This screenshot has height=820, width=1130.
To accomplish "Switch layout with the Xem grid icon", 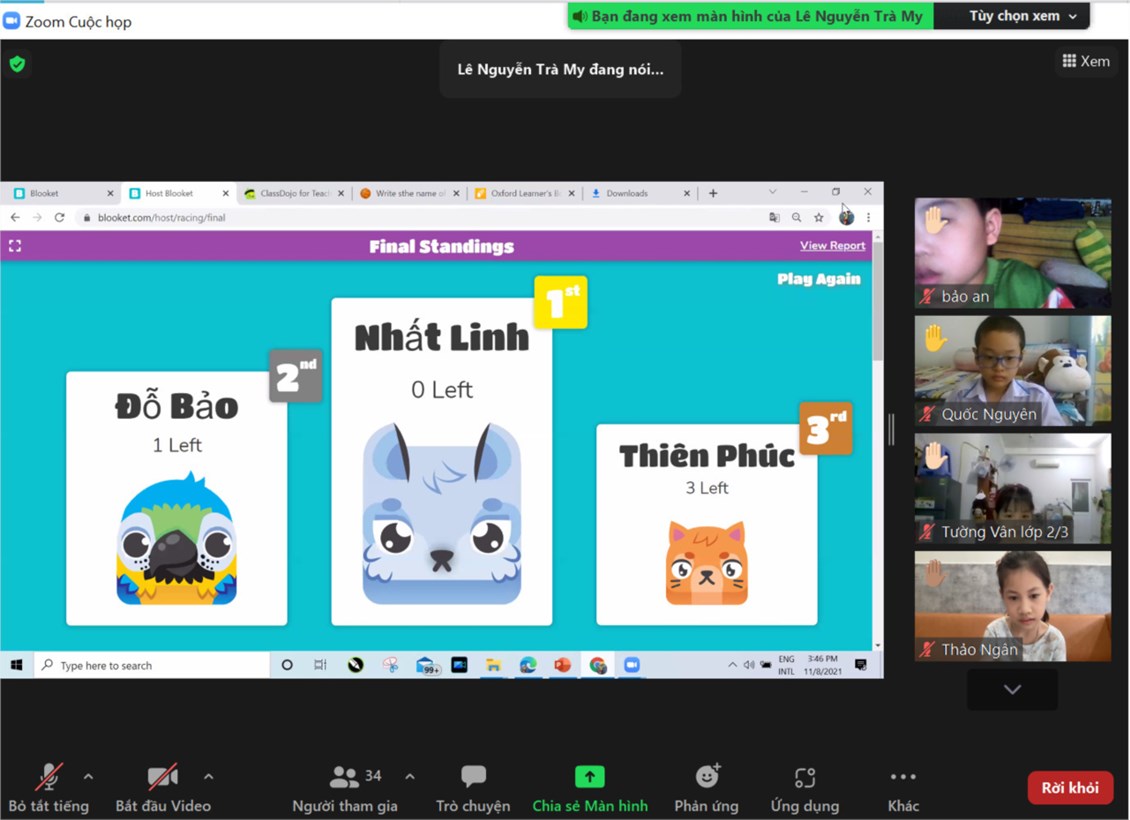I will click(x=1085, y=61).
